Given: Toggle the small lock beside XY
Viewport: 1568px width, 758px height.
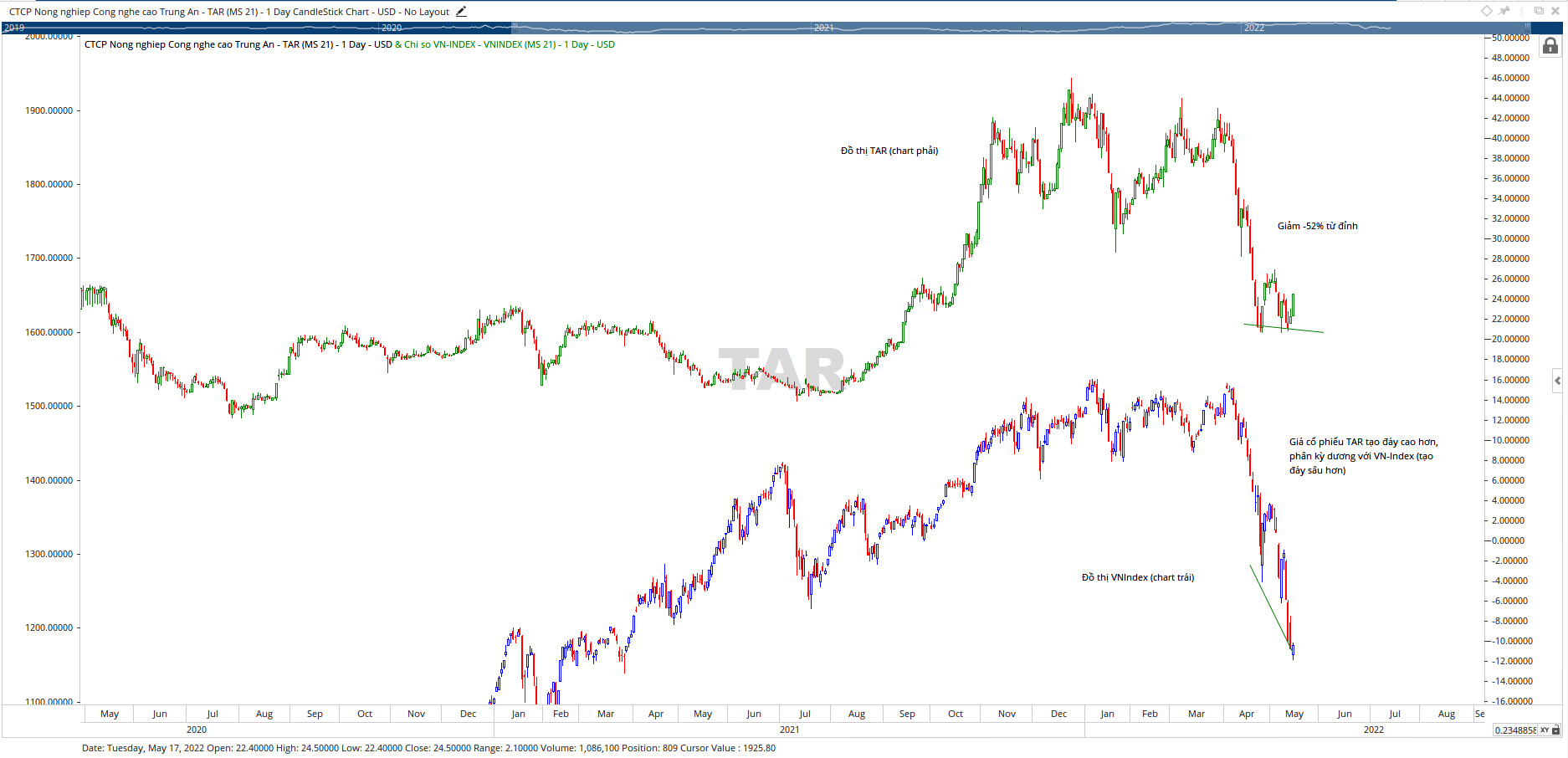Looking at the screenshot, I should tap(1556, 730).
